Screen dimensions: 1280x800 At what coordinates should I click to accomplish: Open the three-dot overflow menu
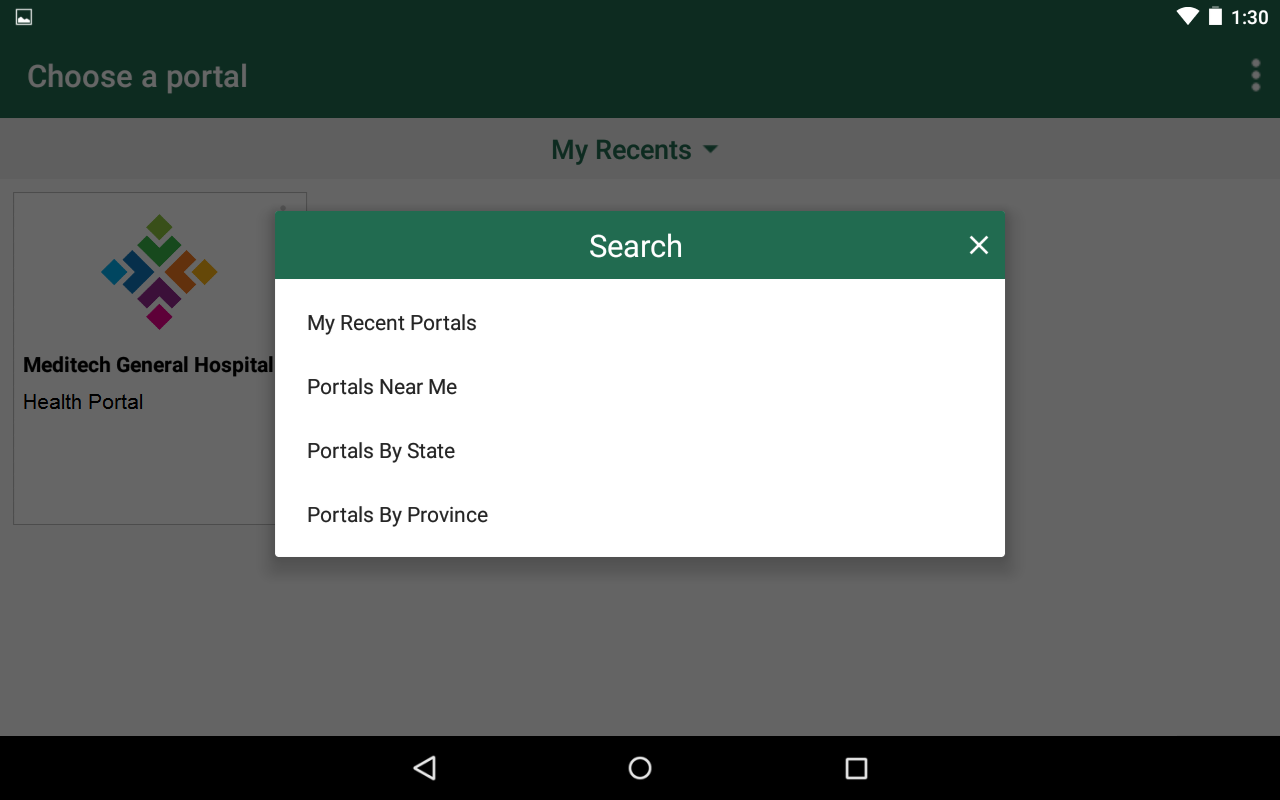[x=1256, y=76]
